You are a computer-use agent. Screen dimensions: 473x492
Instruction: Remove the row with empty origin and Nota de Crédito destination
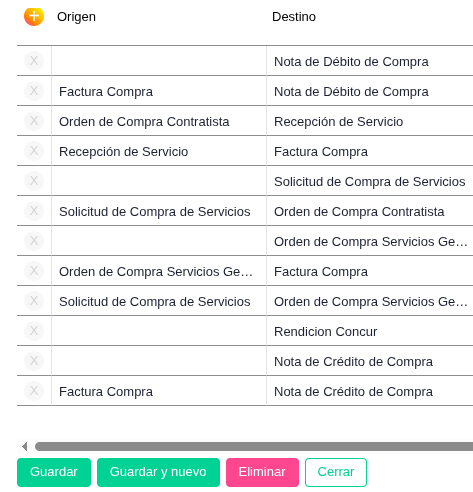click(x=34, y=361)
